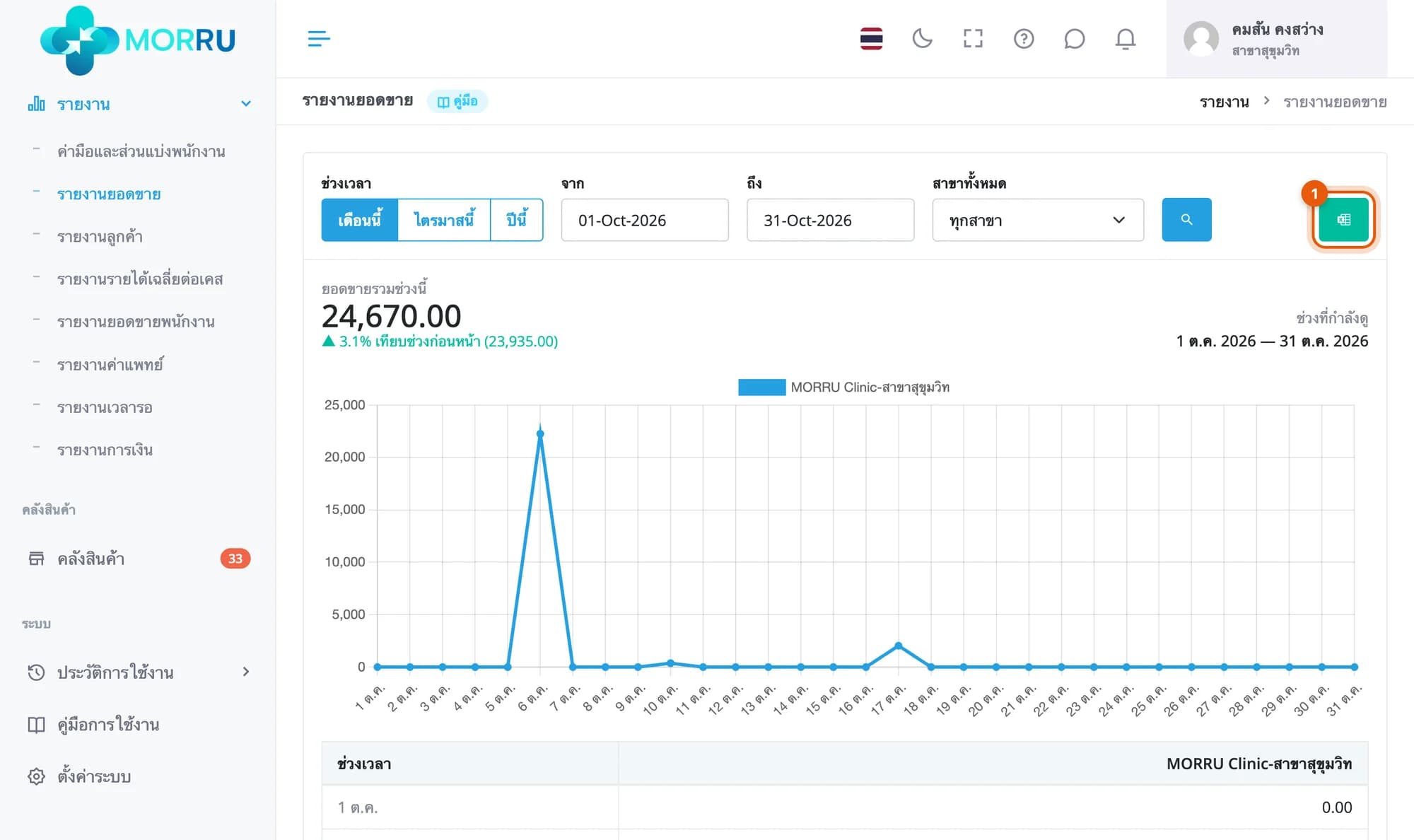Open the ทุกสาขา branch dropdown

[x=1038, y=220]
